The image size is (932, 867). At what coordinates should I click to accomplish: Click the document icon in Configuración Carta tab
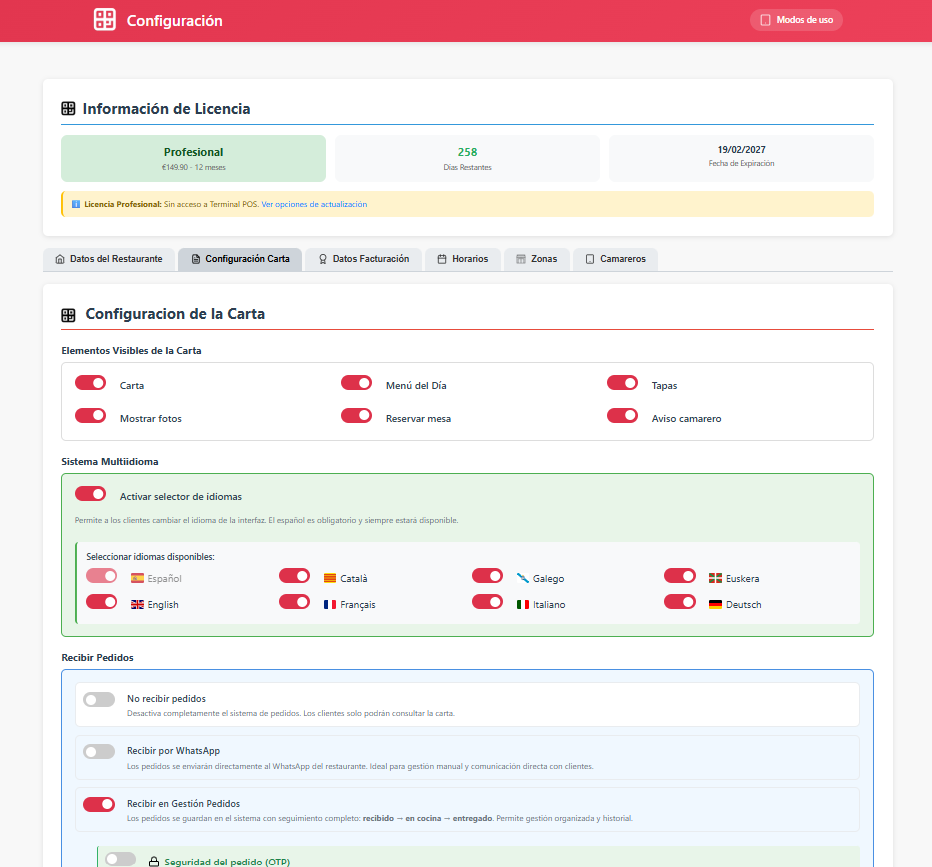196,259
